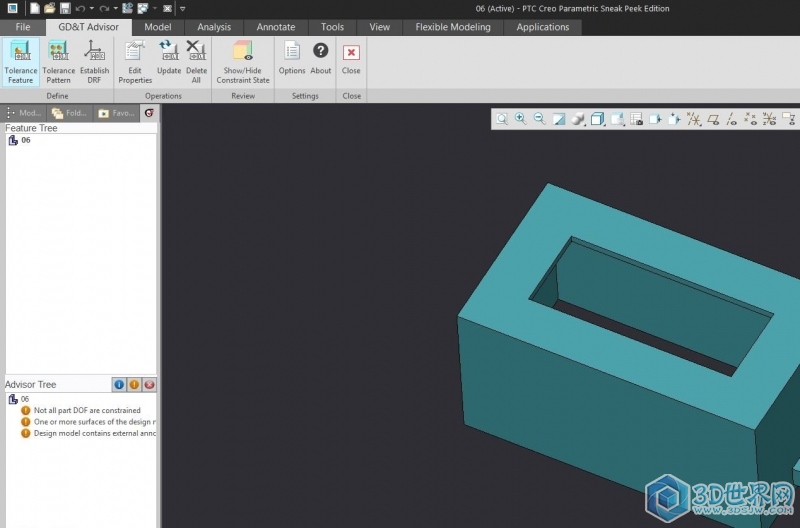Open the Datum Display Filters dropdown
Image resolution: width=800 pixels, height=528 pixels.
(x=694, y=119)
